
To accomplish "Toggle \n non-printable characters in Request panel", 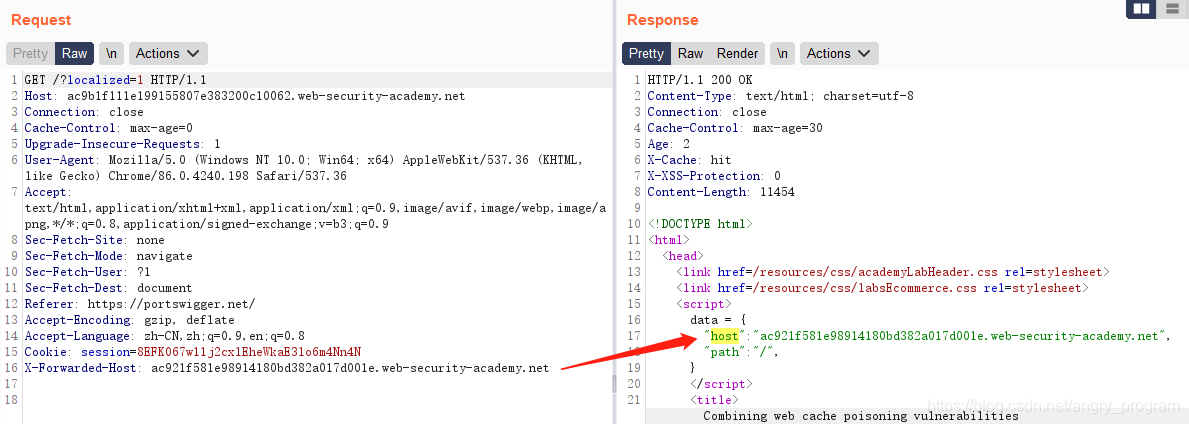I will pyautogui.click(x=111, y=53).
